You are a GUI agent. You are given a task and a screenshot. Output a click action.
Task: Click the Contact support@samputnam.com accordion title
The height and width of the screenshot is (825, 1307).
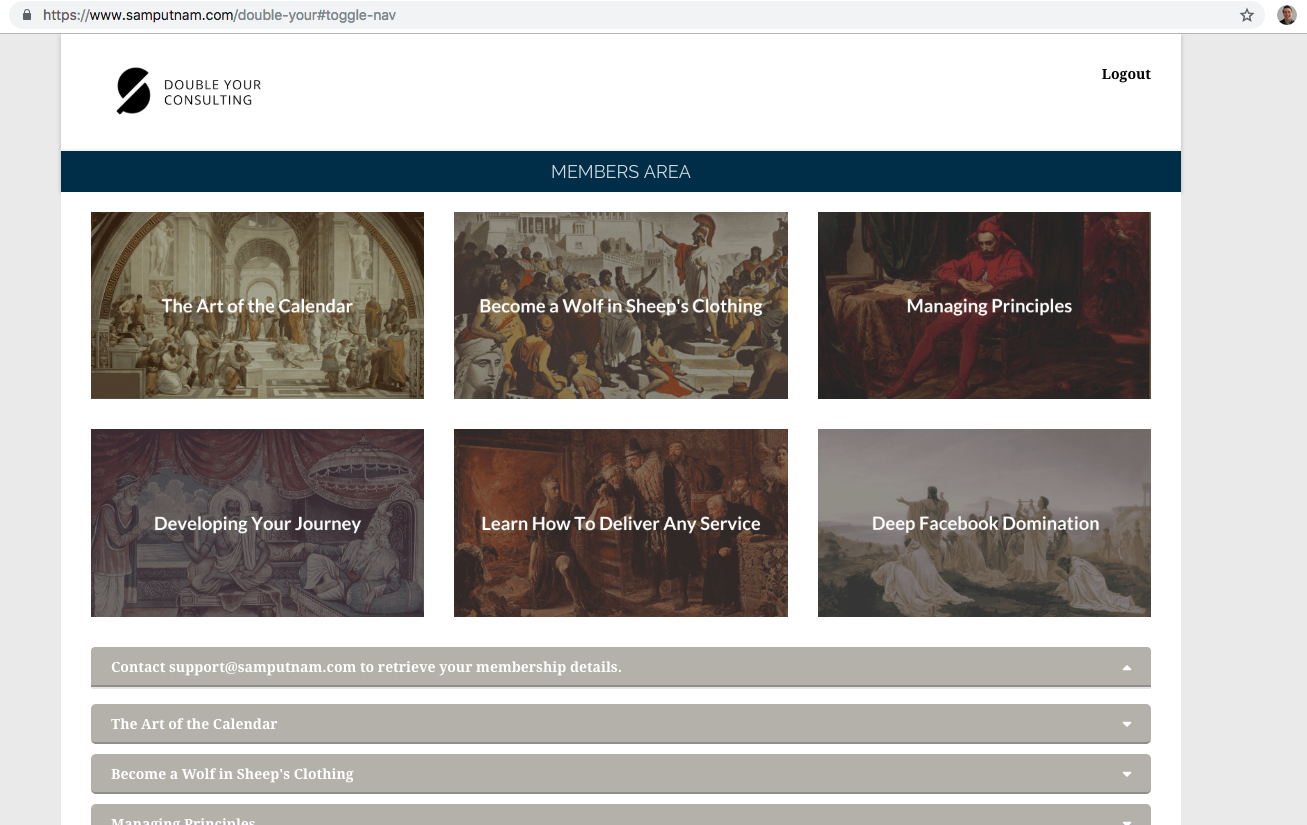tap(366, 667)
